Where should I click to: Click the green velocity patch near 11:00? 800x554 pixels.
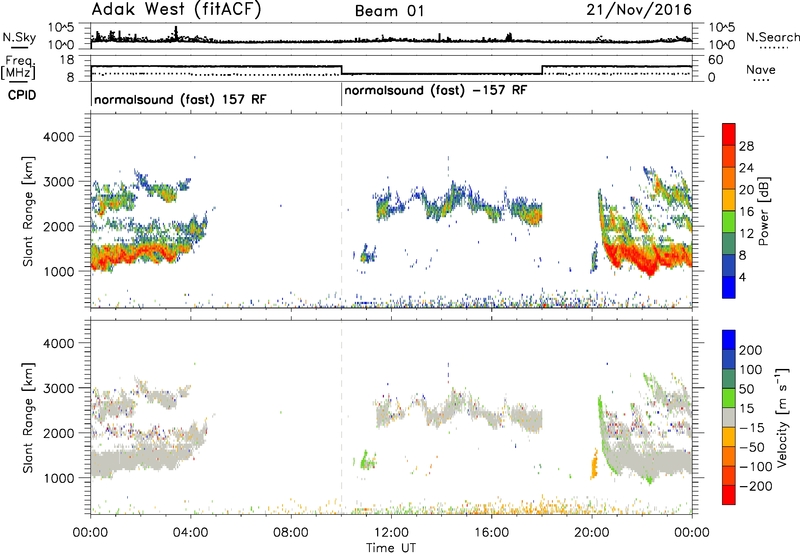pos(365,460)
